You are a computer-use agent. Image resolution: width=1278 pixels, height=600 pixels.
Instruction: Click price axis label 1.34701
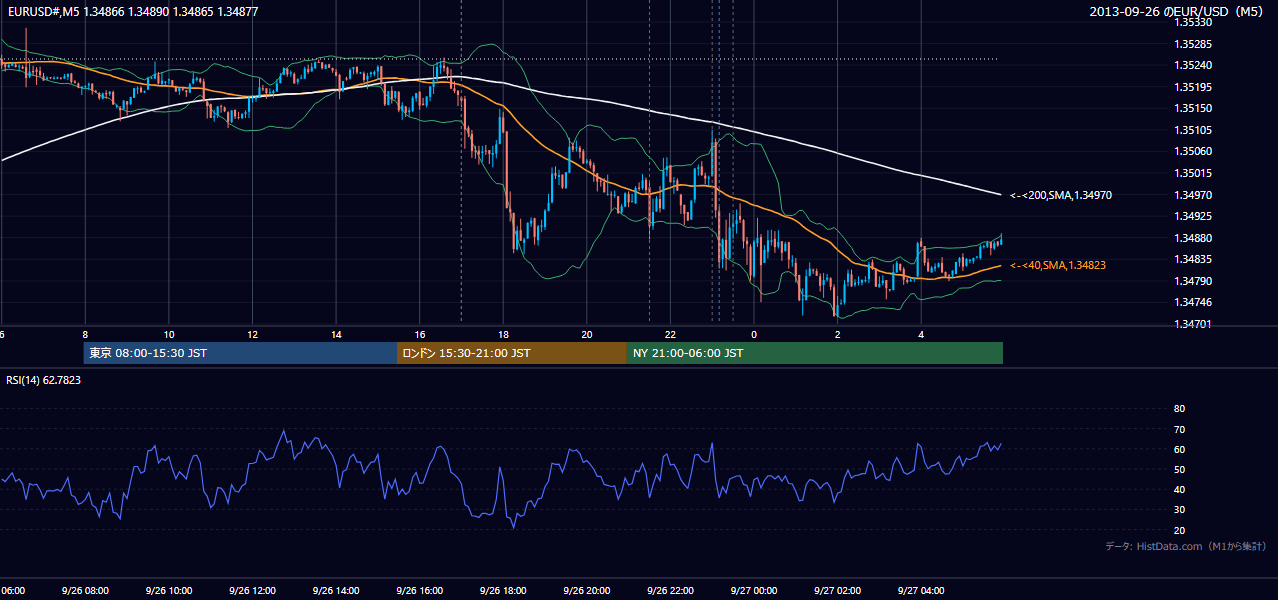(1193, 324)
